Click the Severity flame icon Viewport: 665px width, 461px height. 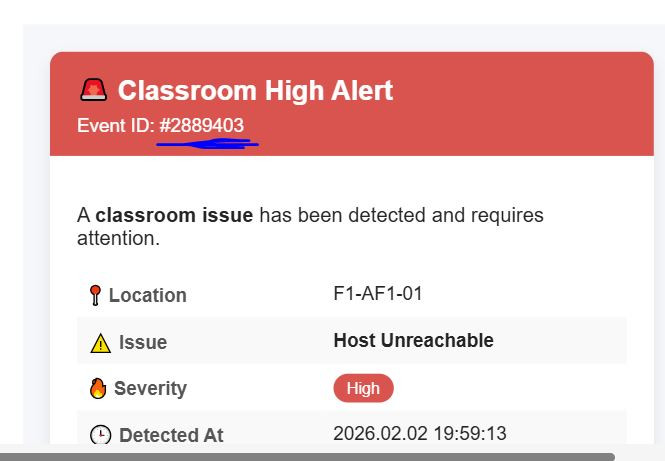[x=98, y=388]
